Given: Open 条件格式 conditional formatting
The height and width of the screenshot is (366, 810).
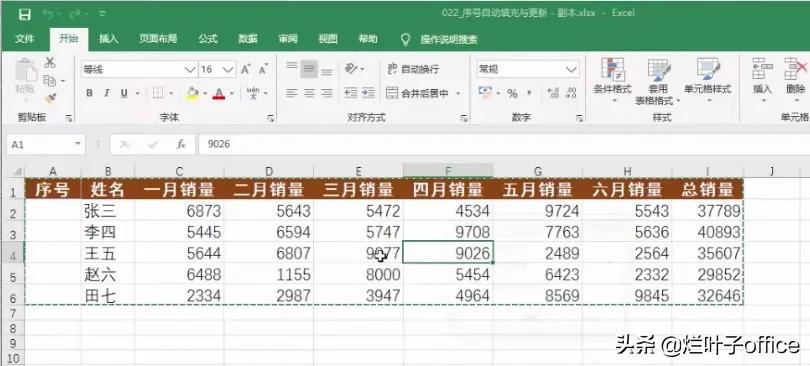Looking at the screenshot, I should point(612,81).
